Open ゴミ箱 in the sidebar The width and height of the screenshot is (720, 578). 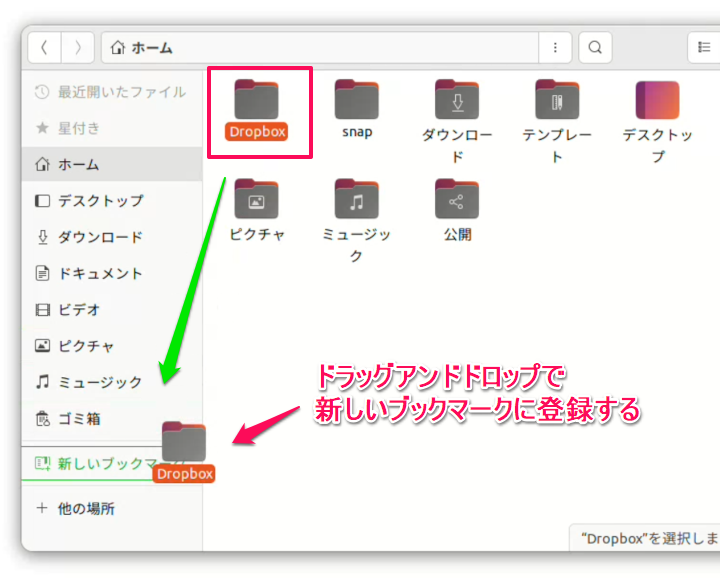112,418
